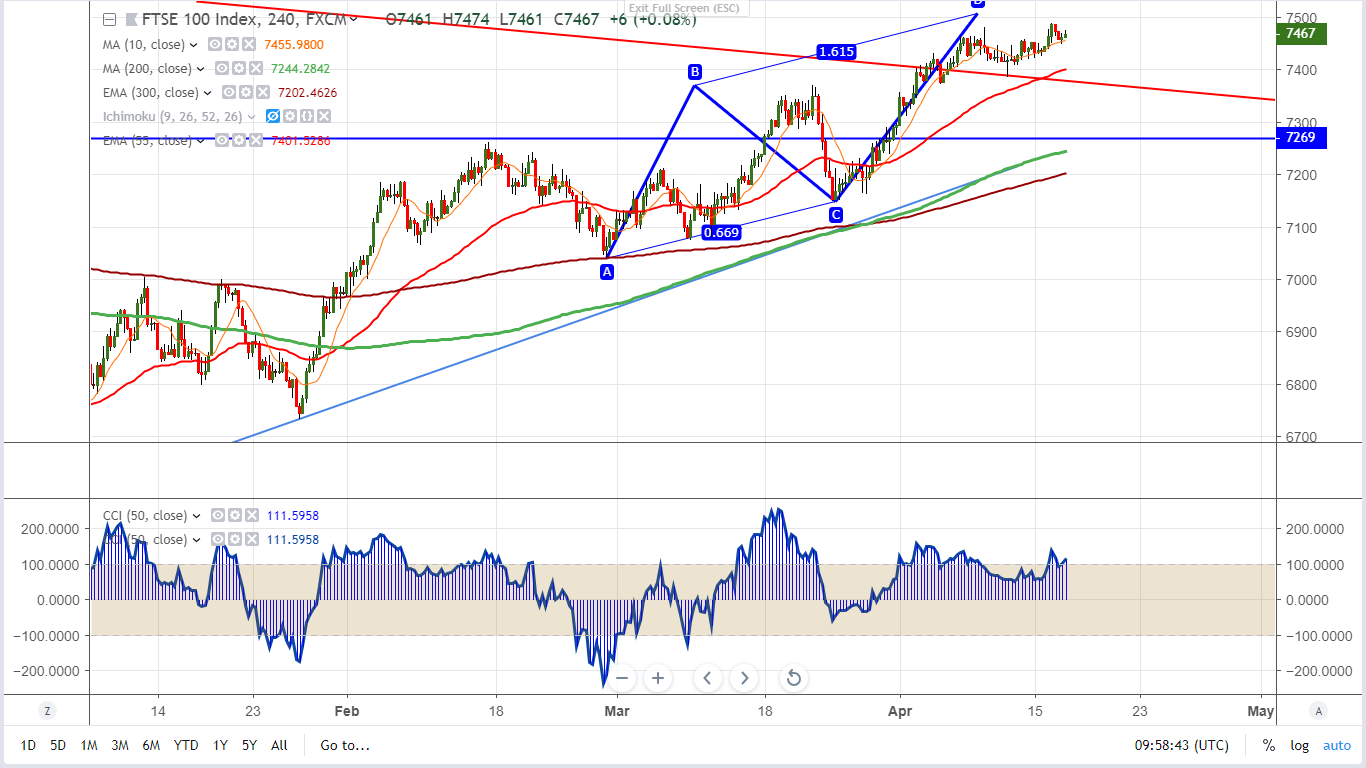Click the Z timezone button on time axis

tap(46, 711)
